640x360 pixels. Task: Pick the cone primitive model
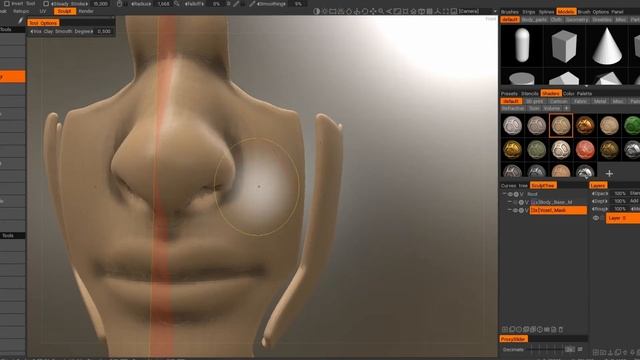pos(607,46)
